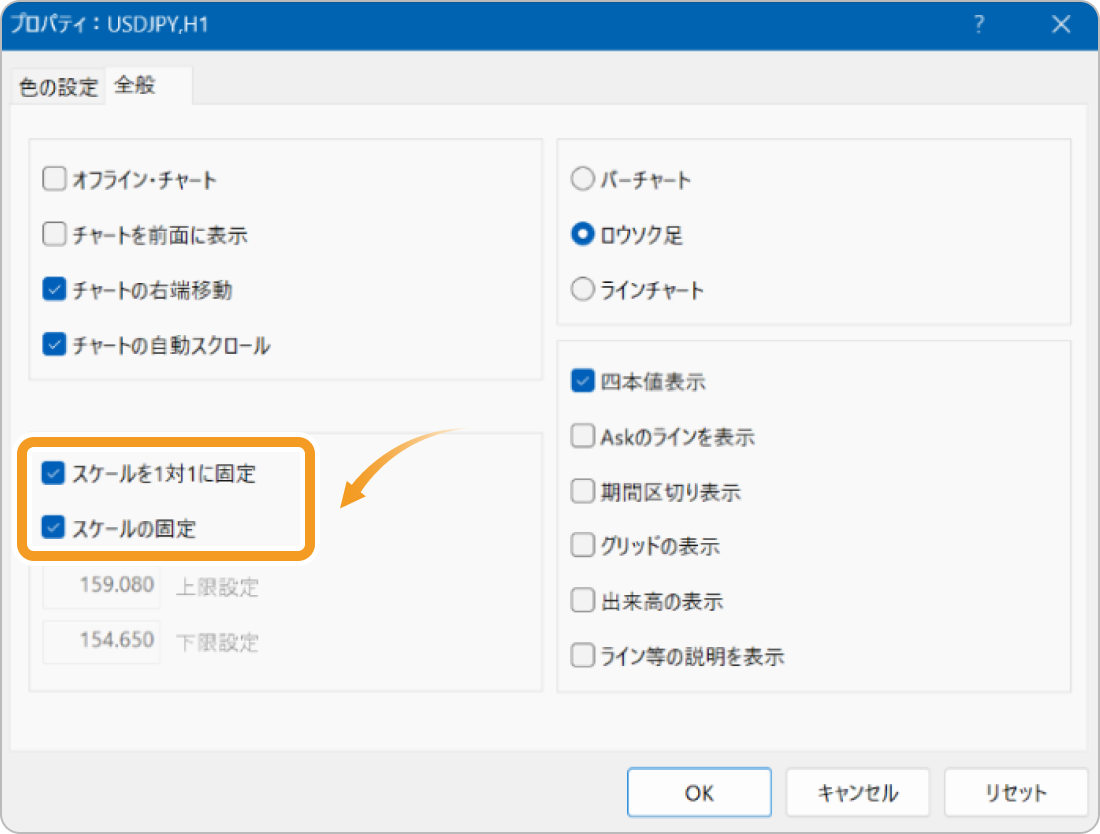
Task: Click the リセット button
Action: 1016,793
